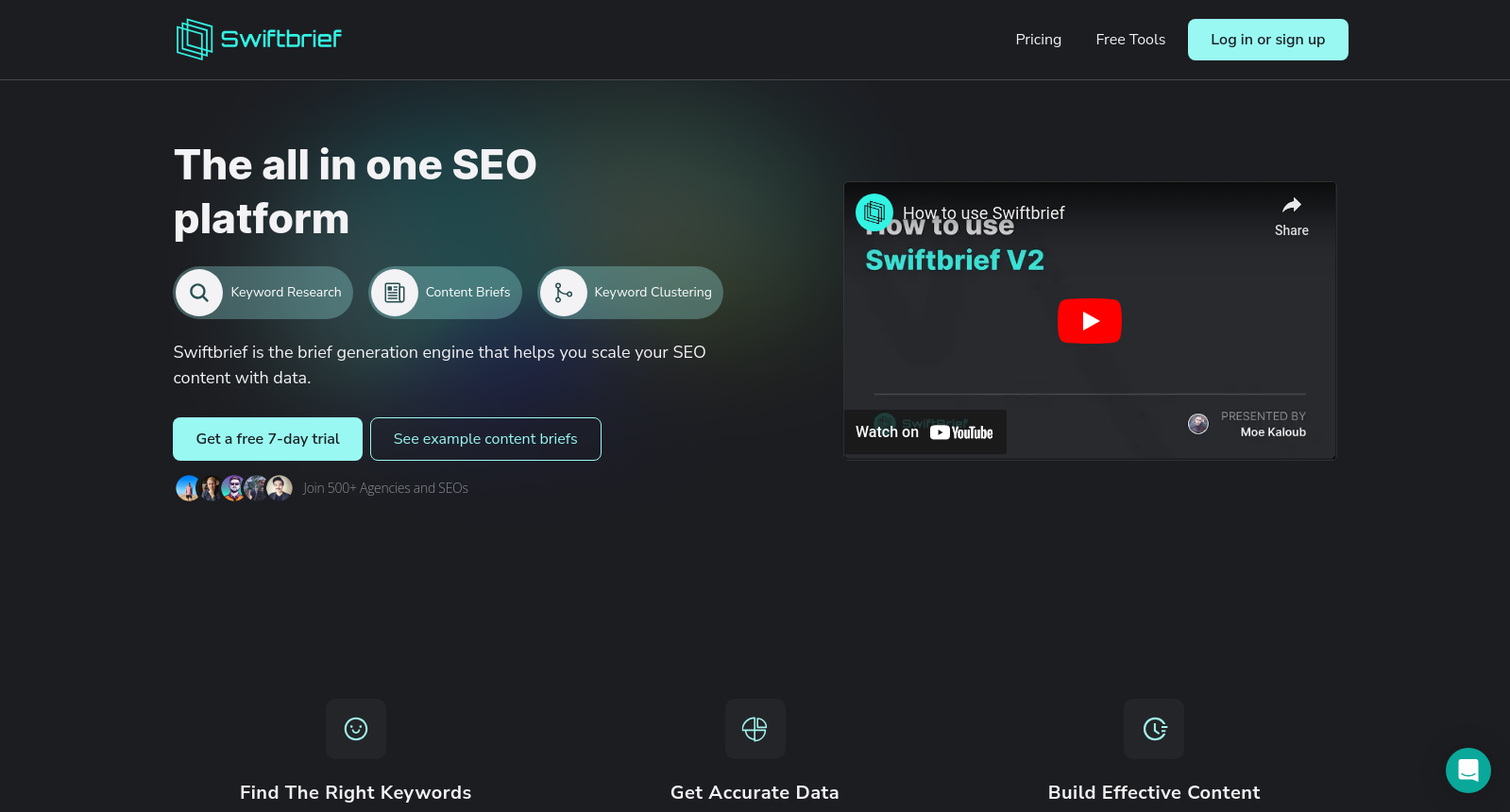The height and width of the screenshot is (812, 1510).
Task: Start the free 7-day trial
Action: [267, 439]
